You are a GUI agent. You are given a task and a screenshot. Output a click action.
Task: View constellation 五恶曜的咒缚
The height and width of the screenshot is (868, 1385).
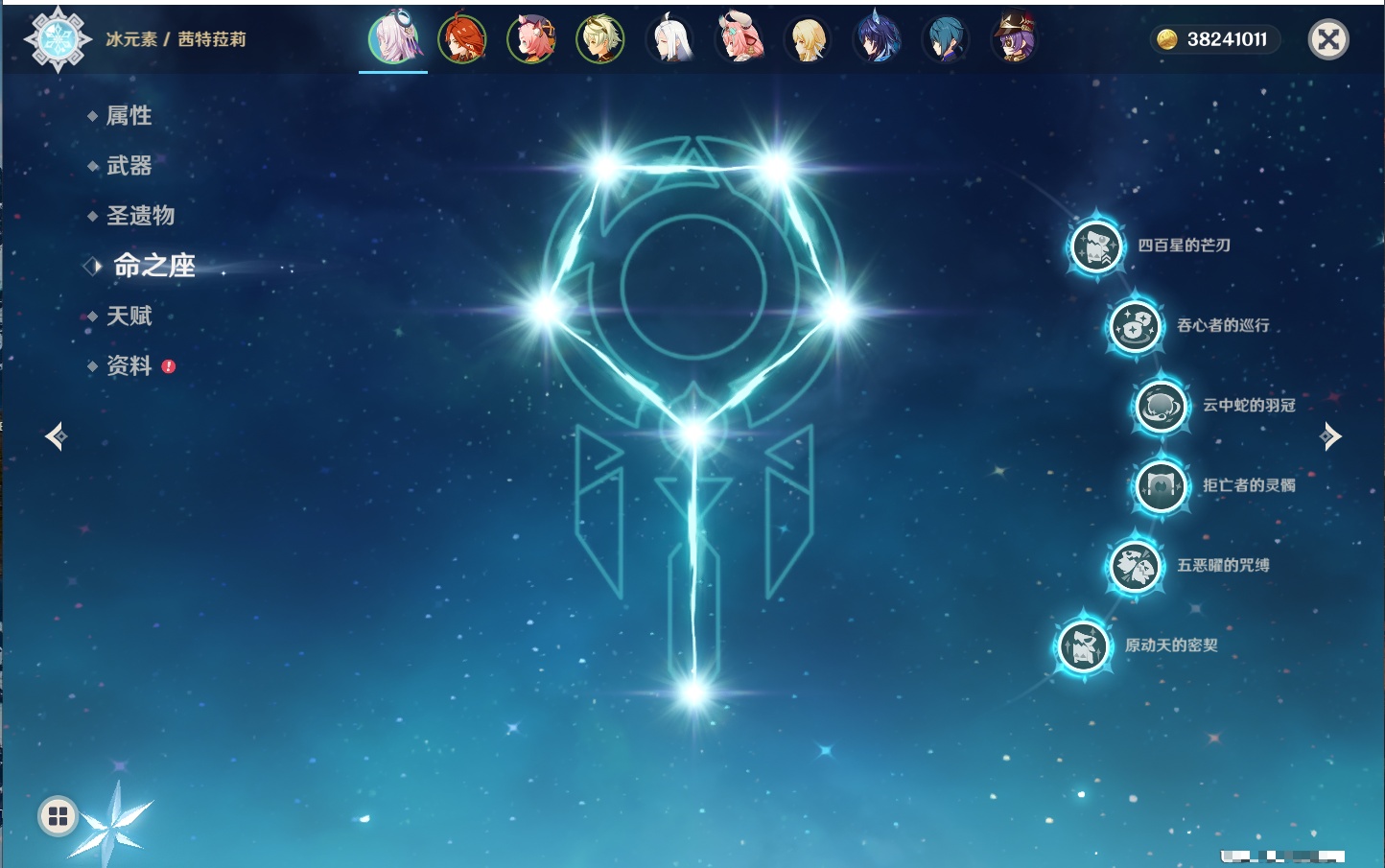pyautogui.click(x=1135, y=566)
